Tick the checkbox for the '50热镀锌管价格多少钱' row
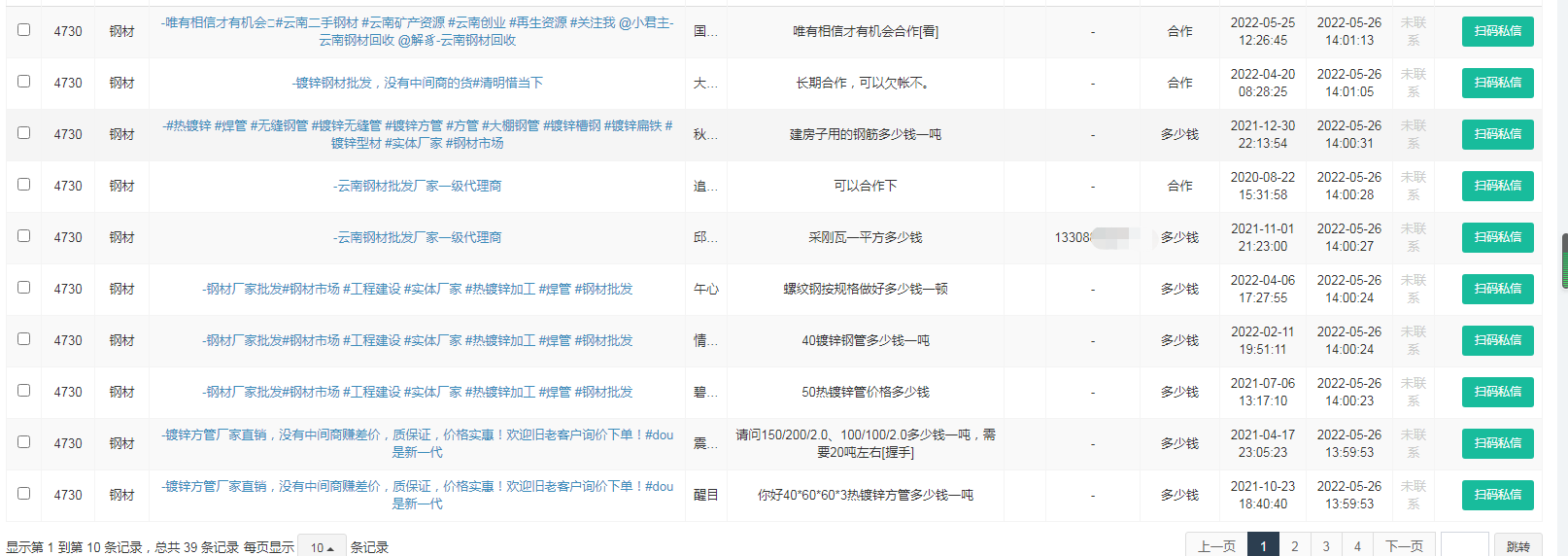This screenshot has height=556, width=1568. [x=23, y=391]
